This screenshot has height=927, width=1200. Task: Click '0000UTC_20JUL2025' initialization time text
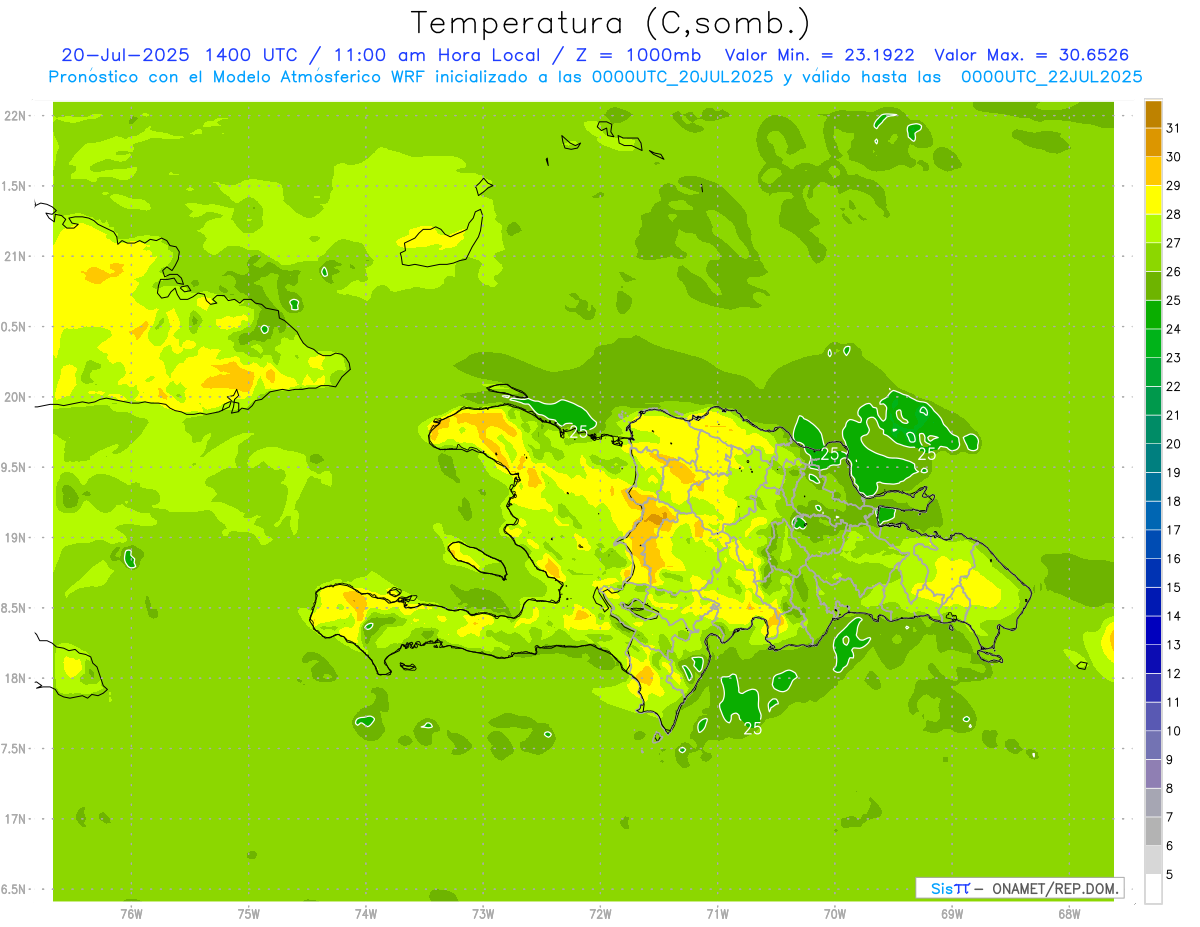(x=682, y=77)
